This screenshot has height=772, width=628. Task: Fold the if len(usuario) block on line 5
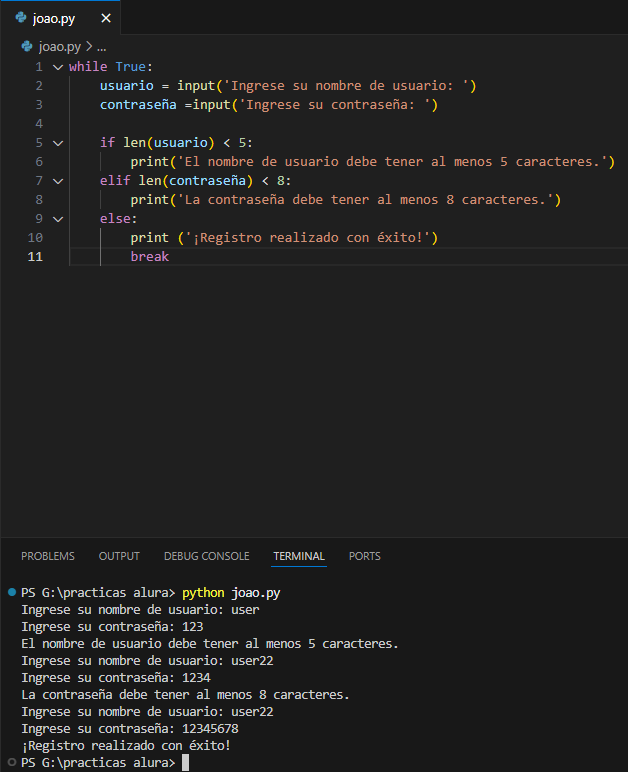click(x=57, y=143)
